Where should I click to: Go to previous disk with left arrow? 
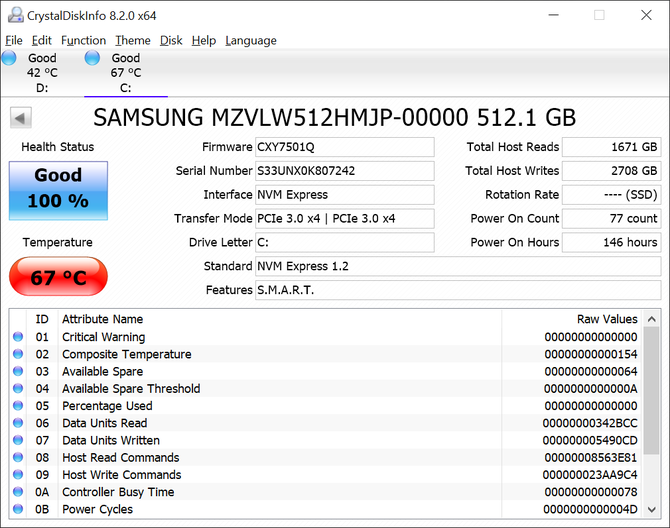click(21, 118)
